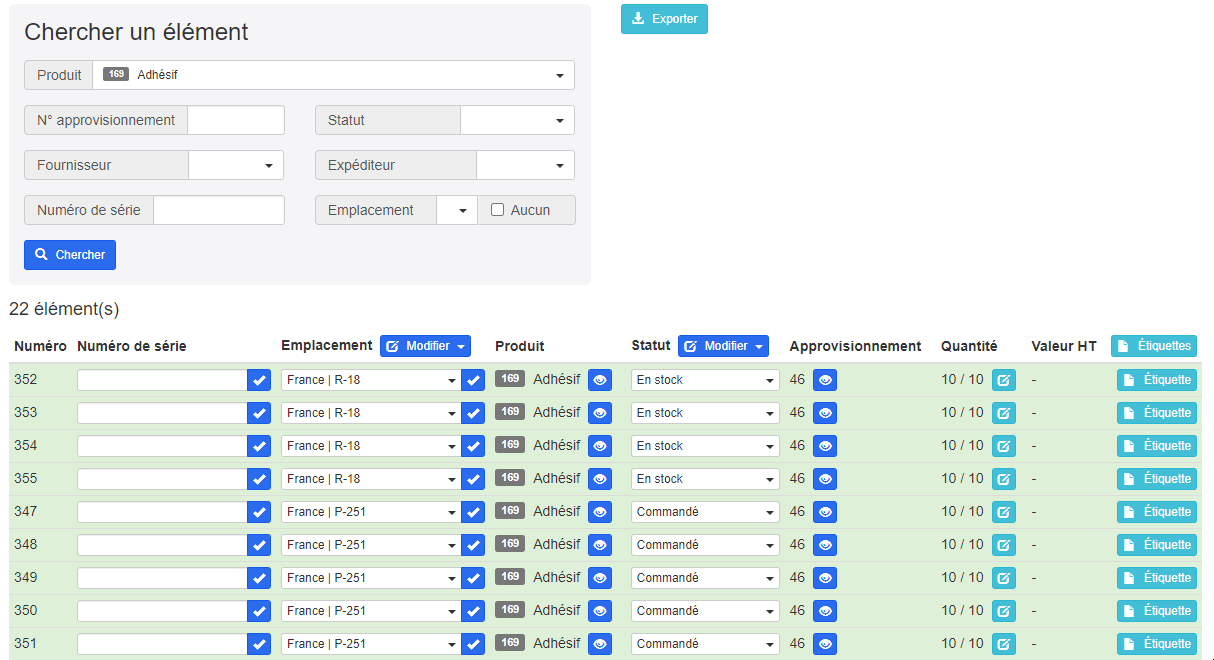Viewport: 1214px width, 660px height.
Task: Edit quantity 10 / 10 for row 353
Action: pos(1003,413)
